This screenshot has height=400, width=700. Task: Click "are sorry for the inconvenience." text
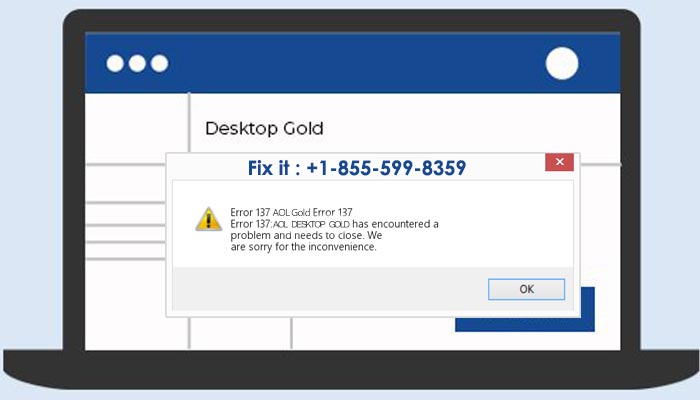coord(304,247)
